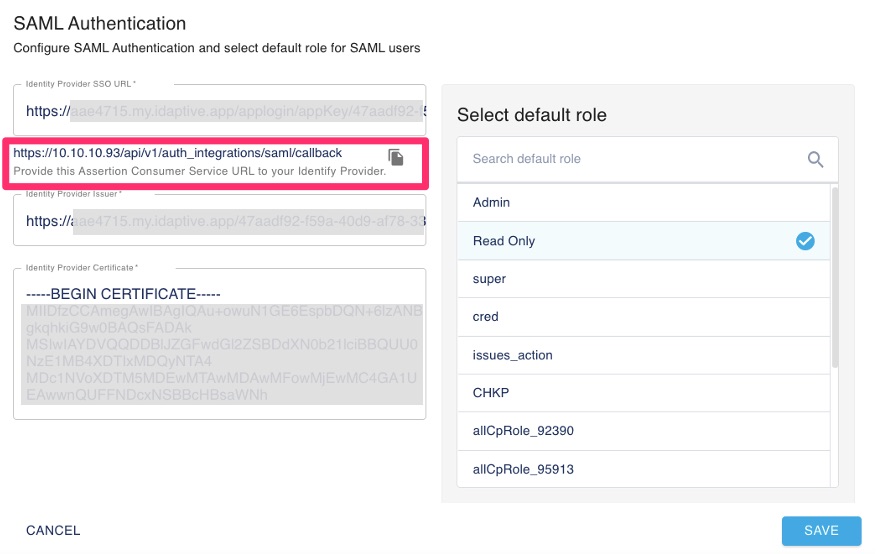Click the Read Only blue checkmark
Image resolution: width=877 pixels, height=554 pixels.
(805, 241)
